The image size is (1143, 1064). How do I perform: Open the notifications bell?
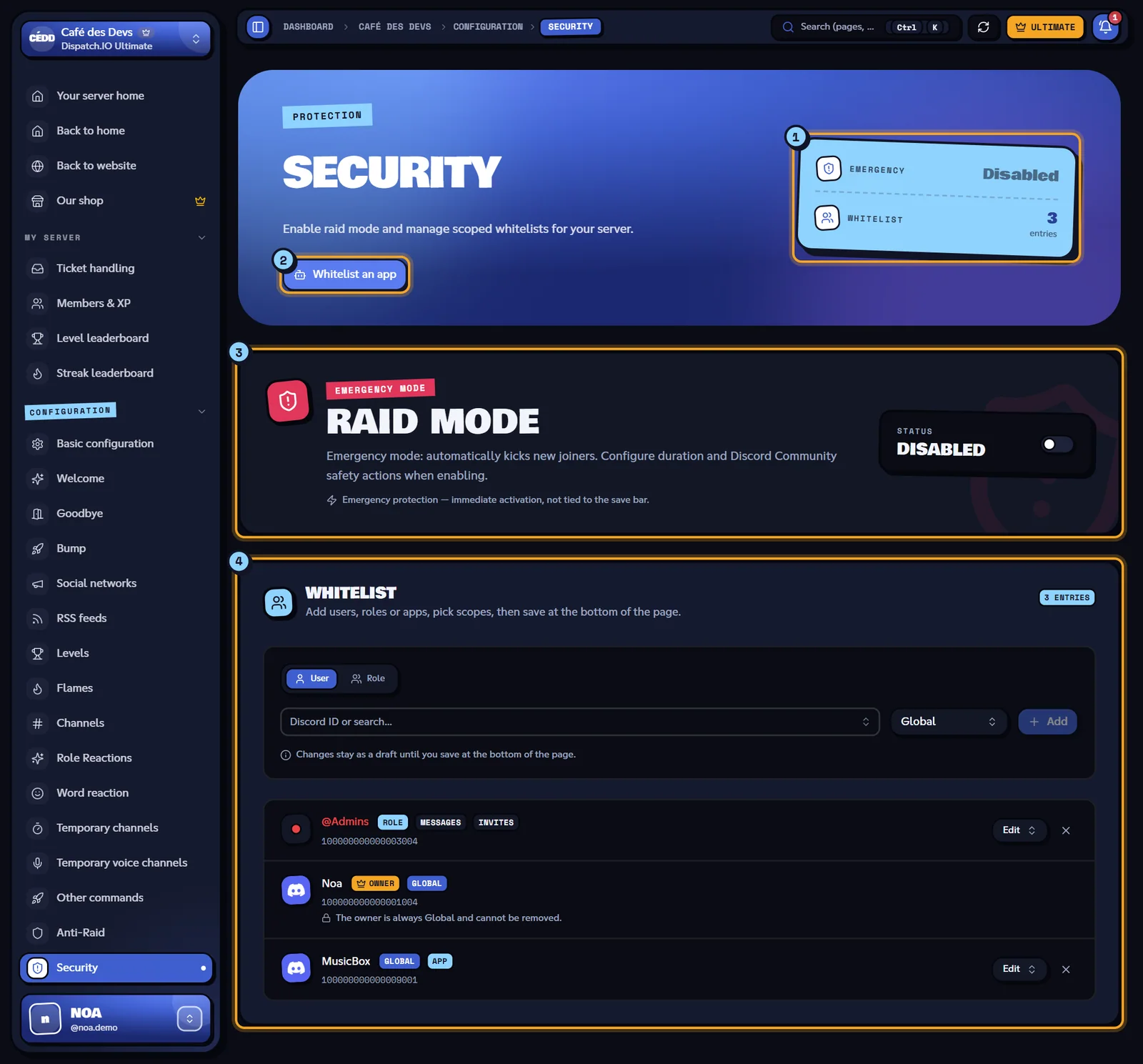(1105, 27)
